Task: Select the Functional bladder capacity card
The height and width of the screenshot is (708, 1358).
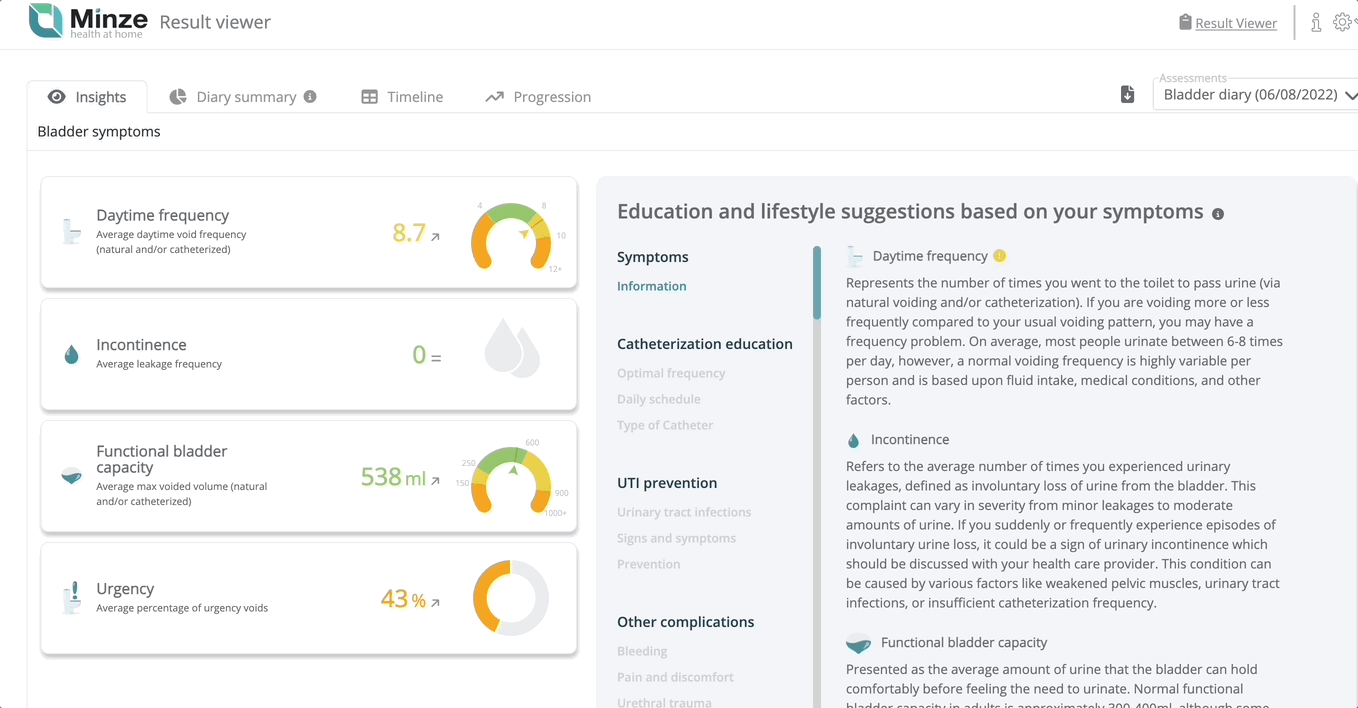Action: (x=309, y=476)
